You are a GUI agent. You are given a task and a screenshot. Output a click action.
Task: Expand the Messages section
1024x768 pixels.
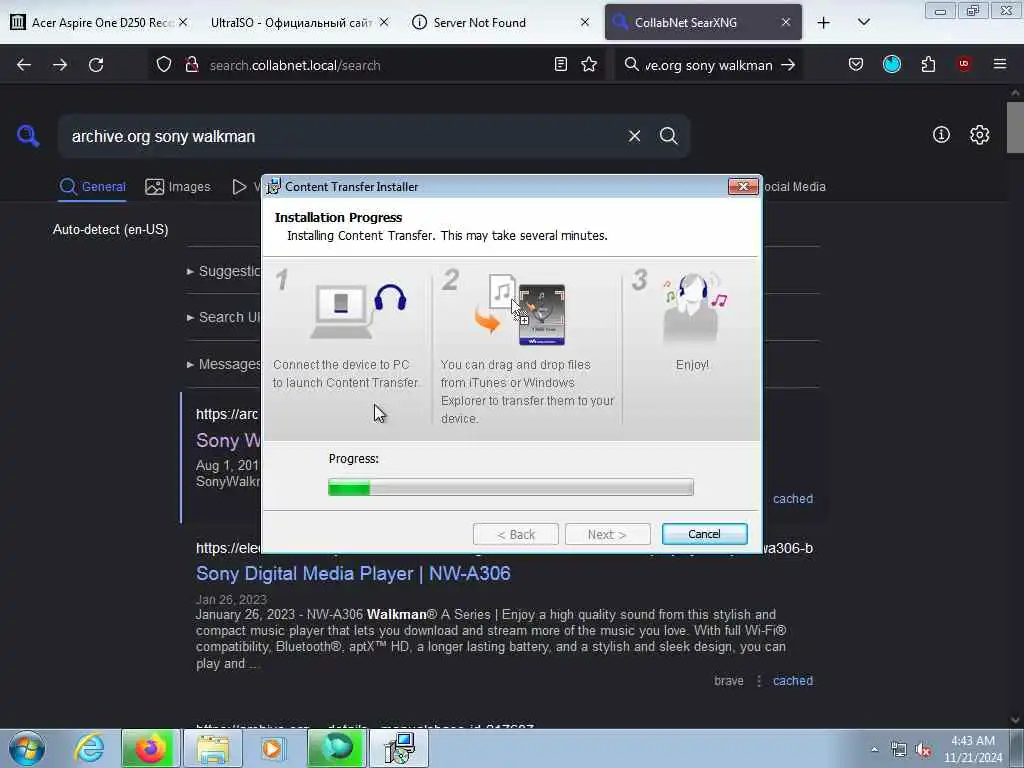(x=224, y=364)
